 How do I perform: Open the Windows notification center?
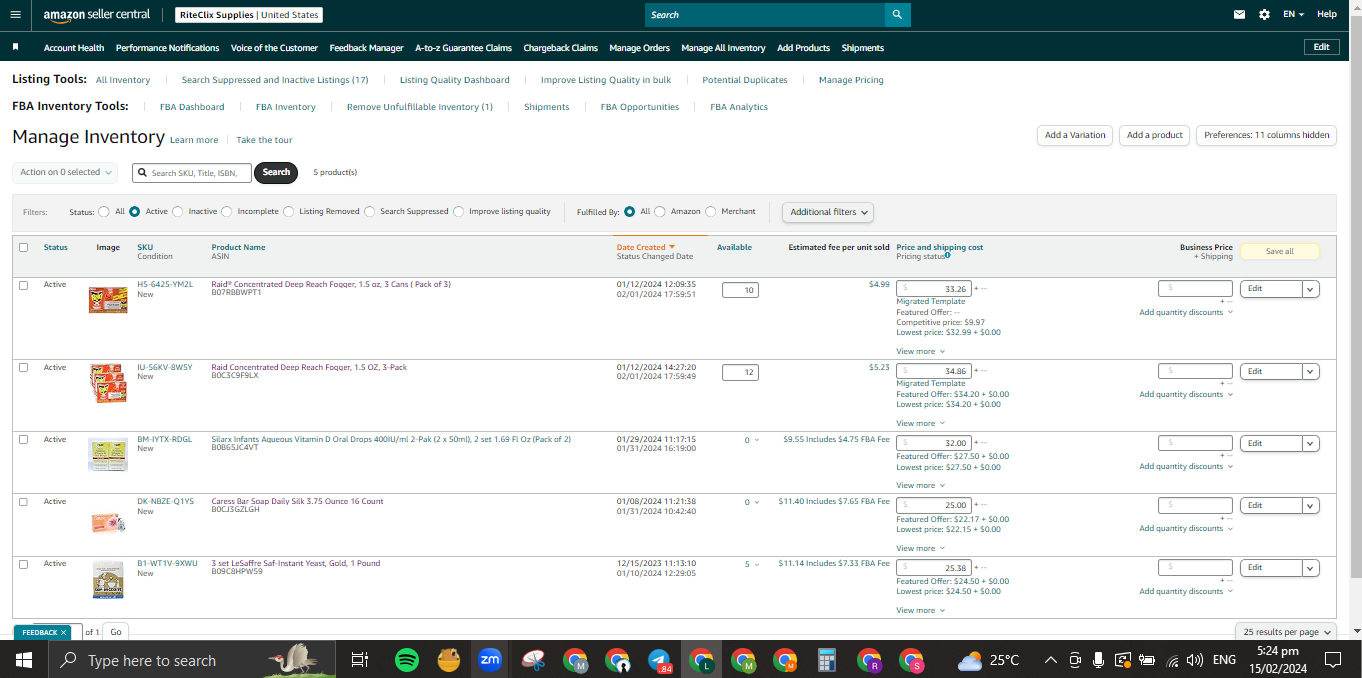[1332, 660]
